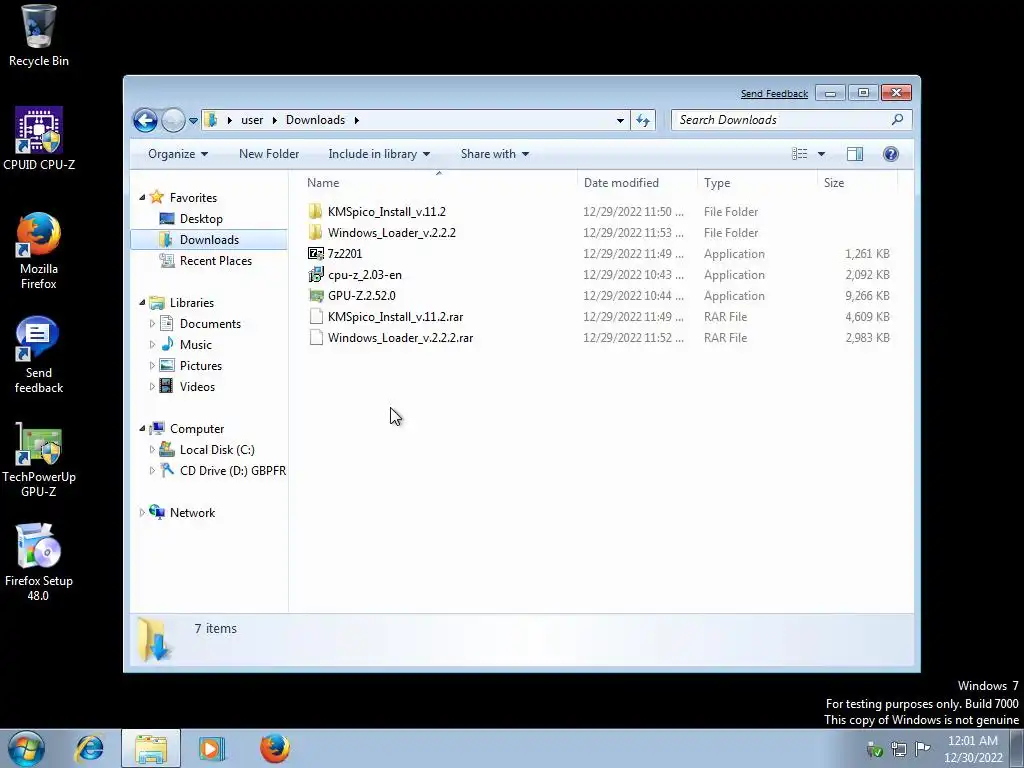
Task: Open the Share with menu
Action: (x=494, y=154)
